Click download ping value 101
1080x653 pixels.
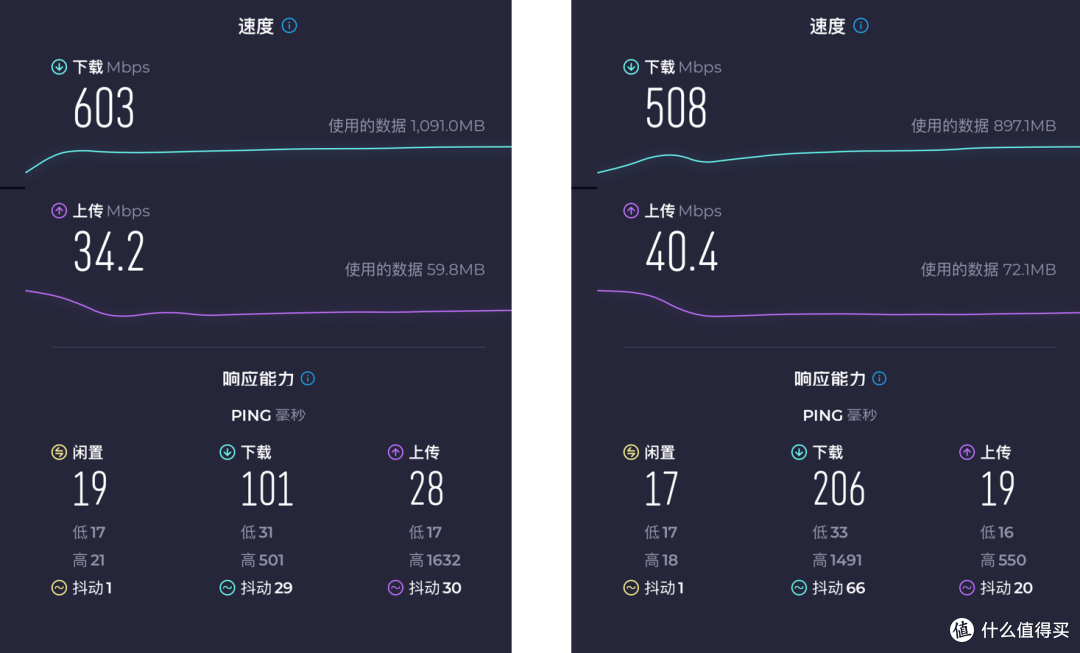pos(267,489)
